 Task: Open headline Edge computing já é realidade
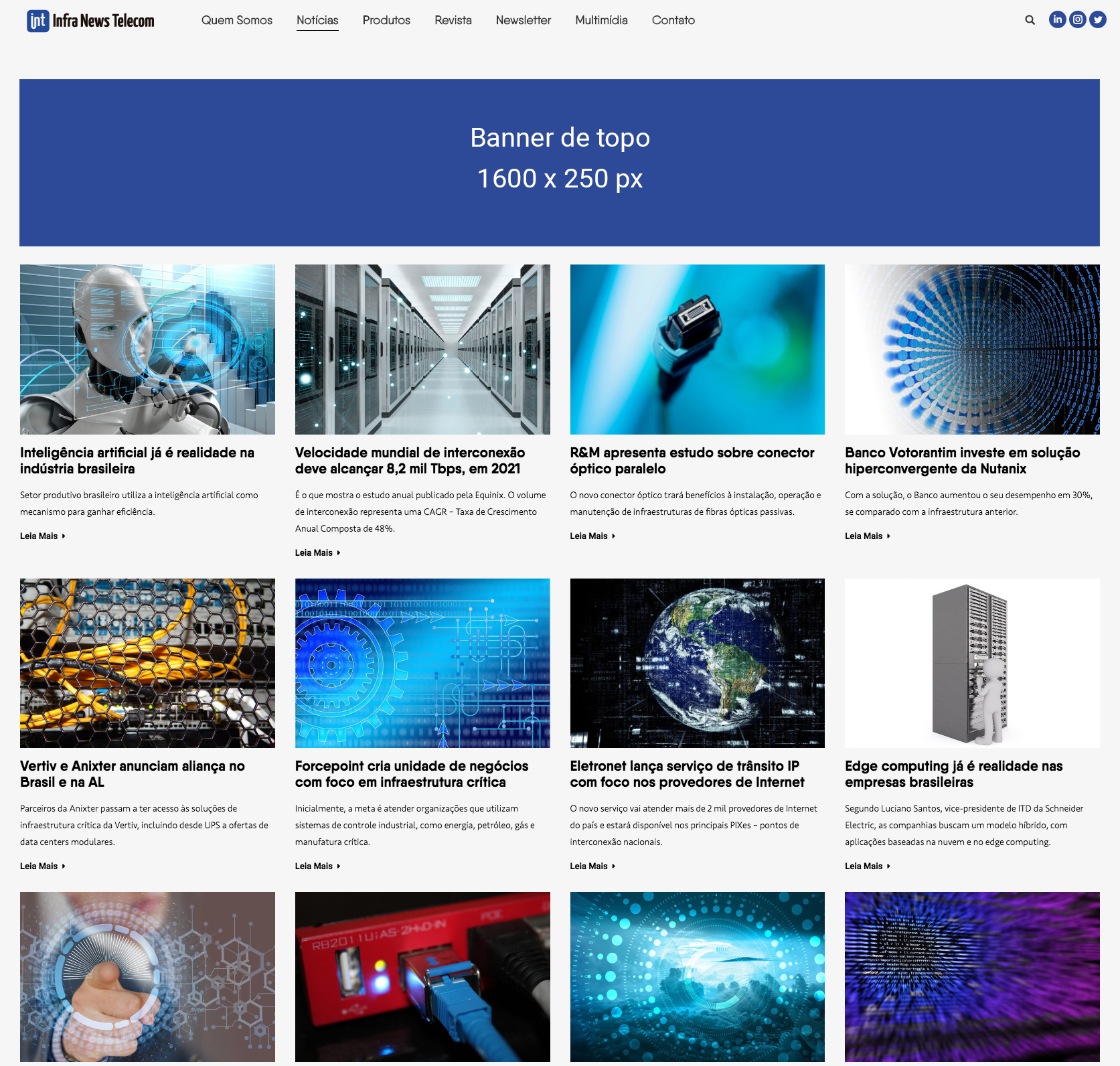click(x=954, y=774)
